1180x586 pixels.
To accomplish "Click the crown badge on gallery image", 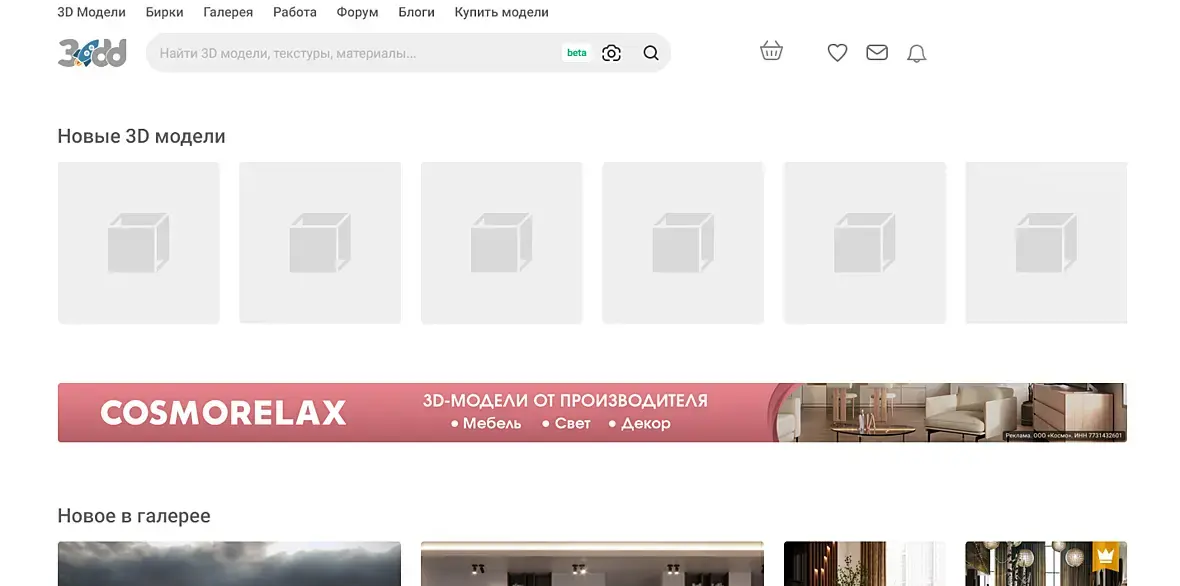I will 1105,557.
